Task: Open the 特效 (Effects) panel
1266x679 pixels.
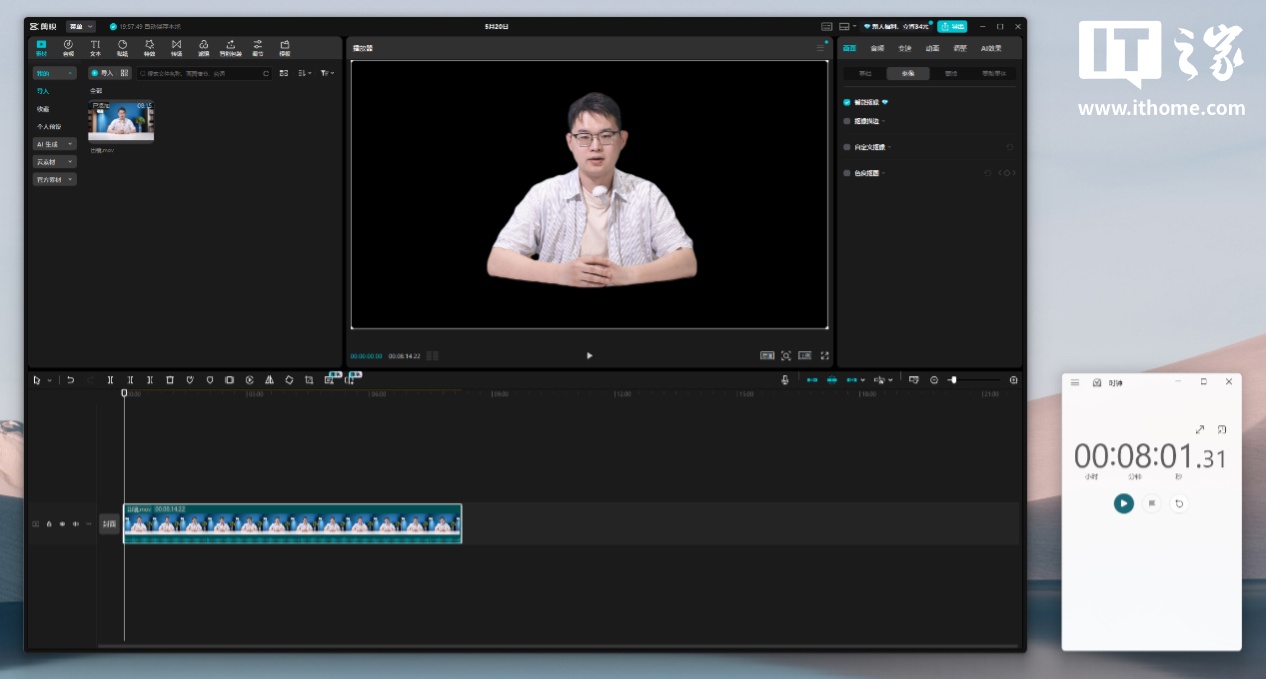Action: tap(149, 47)
